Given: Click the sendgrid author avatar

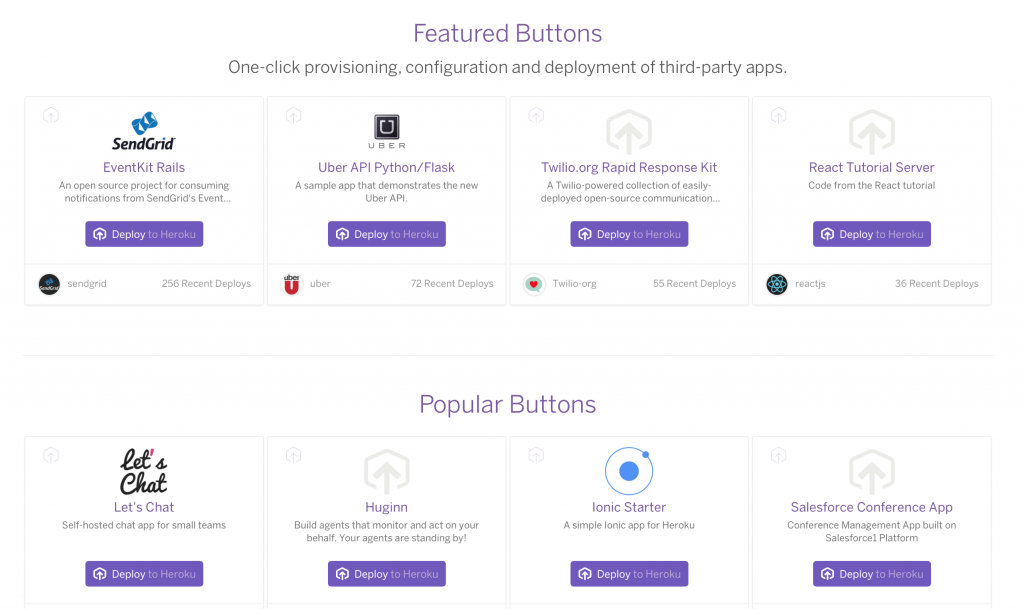Looking at the screenshot, I should point(49,284).
